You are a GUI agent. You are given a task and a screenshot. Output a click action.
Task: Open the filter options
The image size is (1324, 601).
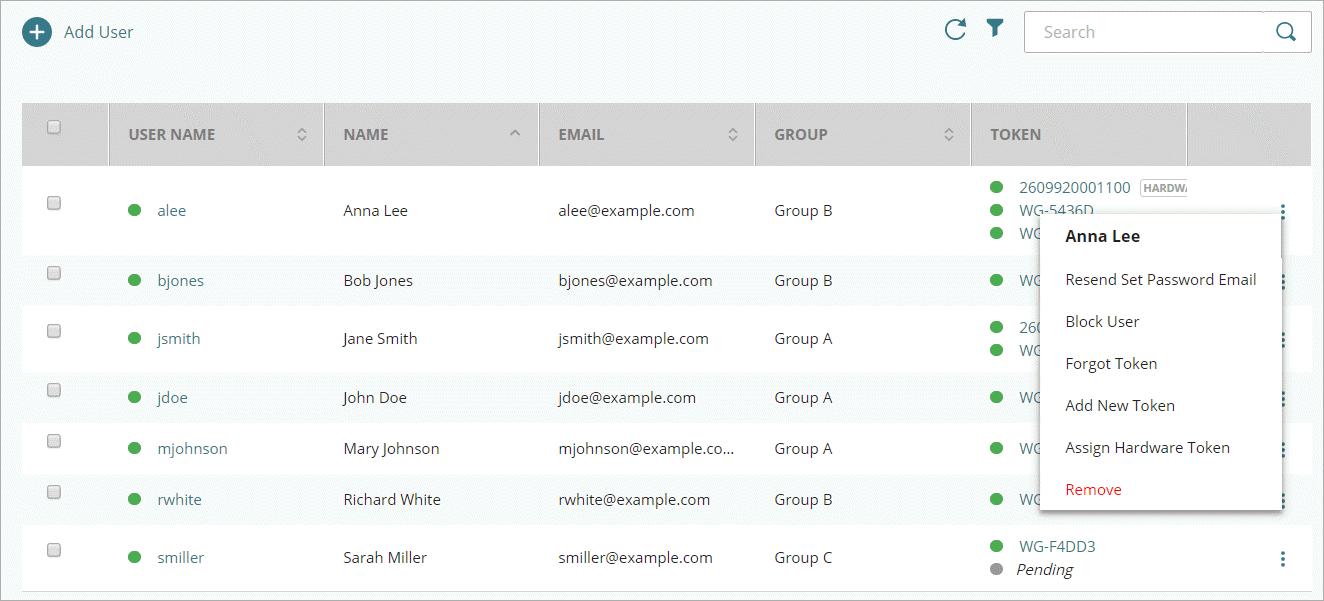tap(994, 29)
